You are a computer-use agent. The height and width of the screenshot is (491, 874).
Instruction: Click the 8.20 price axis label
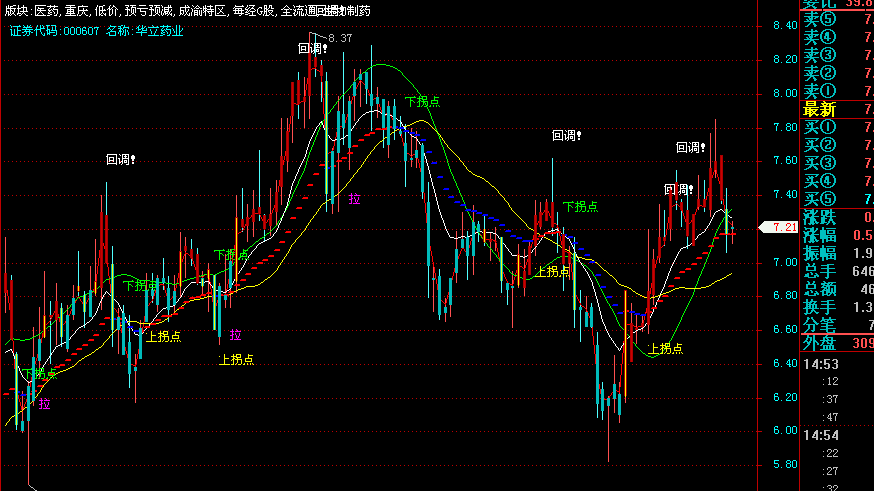(x=785, y=60)
